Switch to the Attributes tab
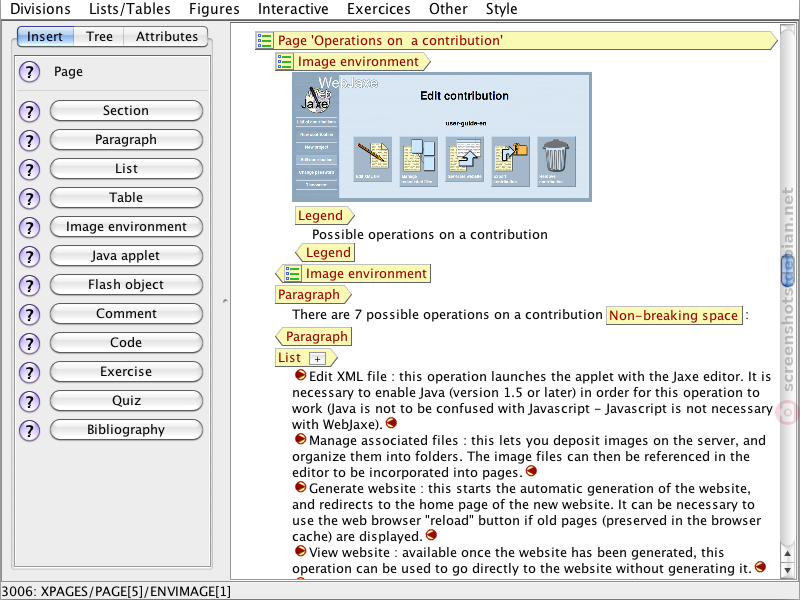Viewport: 800px width, 600px height. click(166, 36)
